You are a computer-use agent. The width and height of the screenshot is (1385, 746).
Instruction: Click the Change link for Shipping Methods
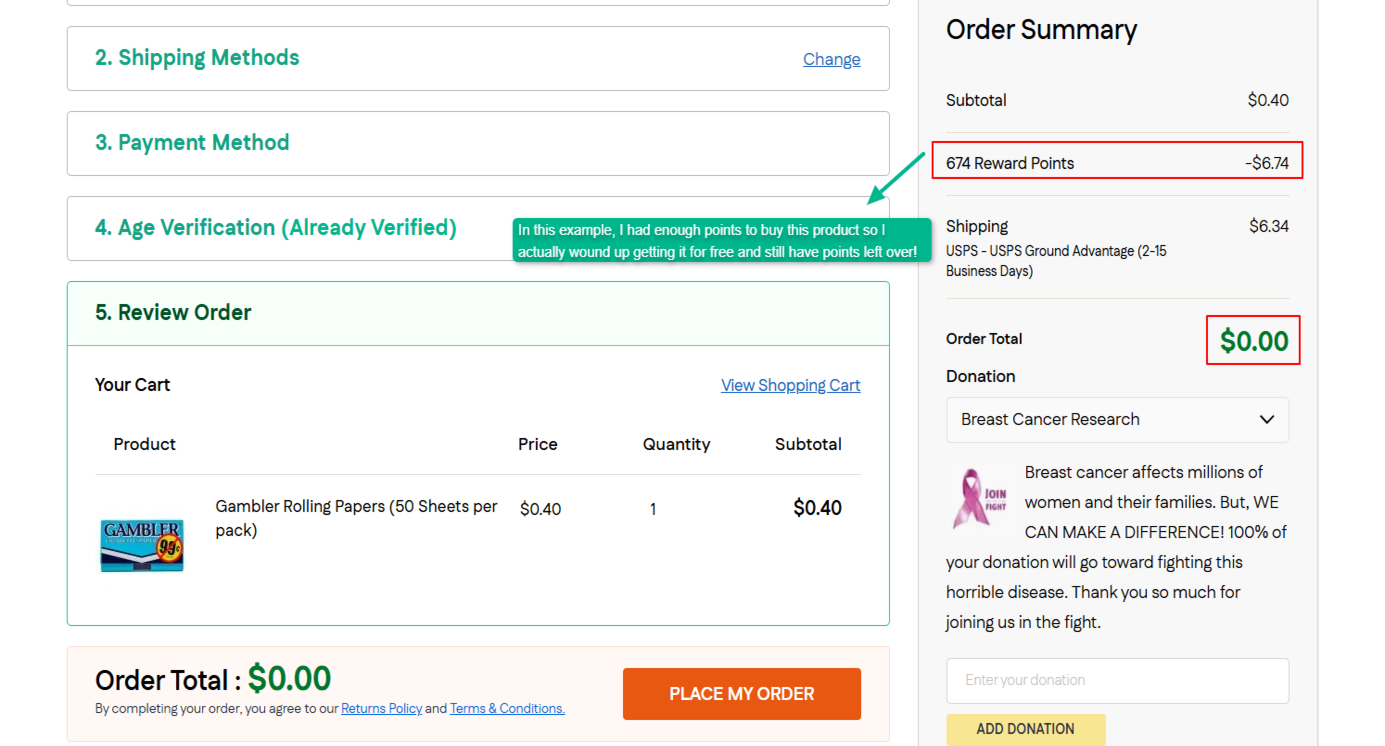[831, 59]
